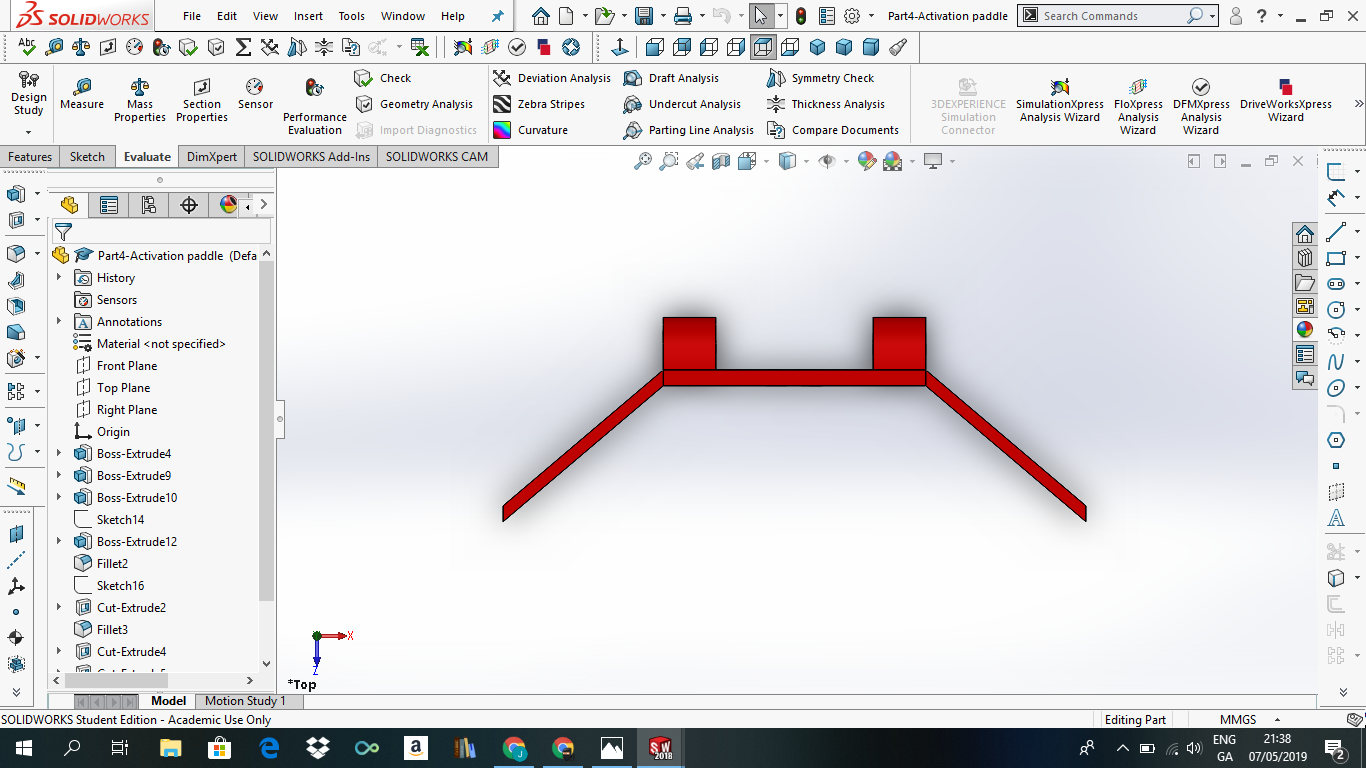Expand the Cut-Extrude2 feature
Screen dimensions: 1366x768
tap(59, 608)
